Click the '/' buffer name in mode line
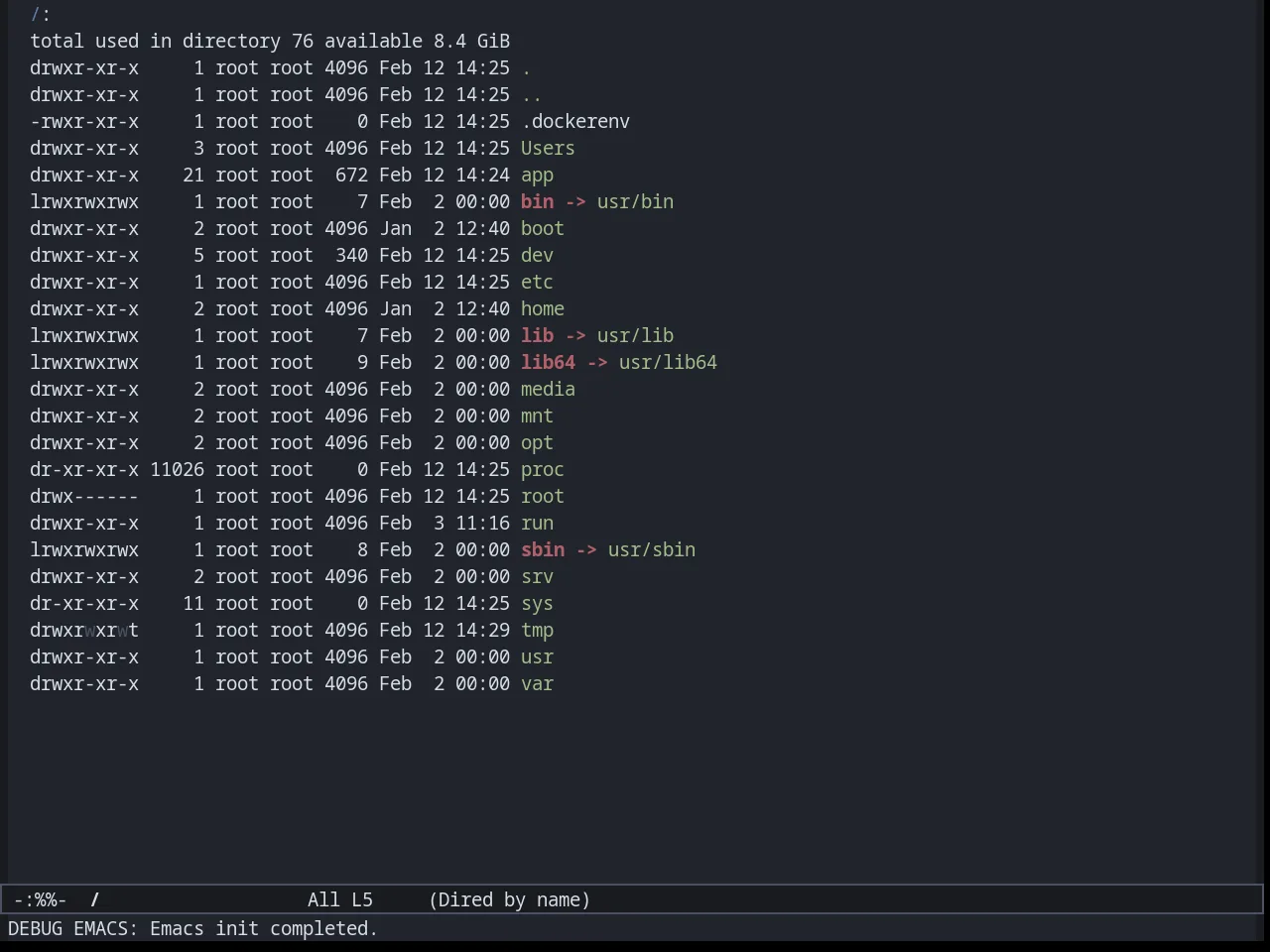Screen dimensions: 1270x952 (95, 899)
